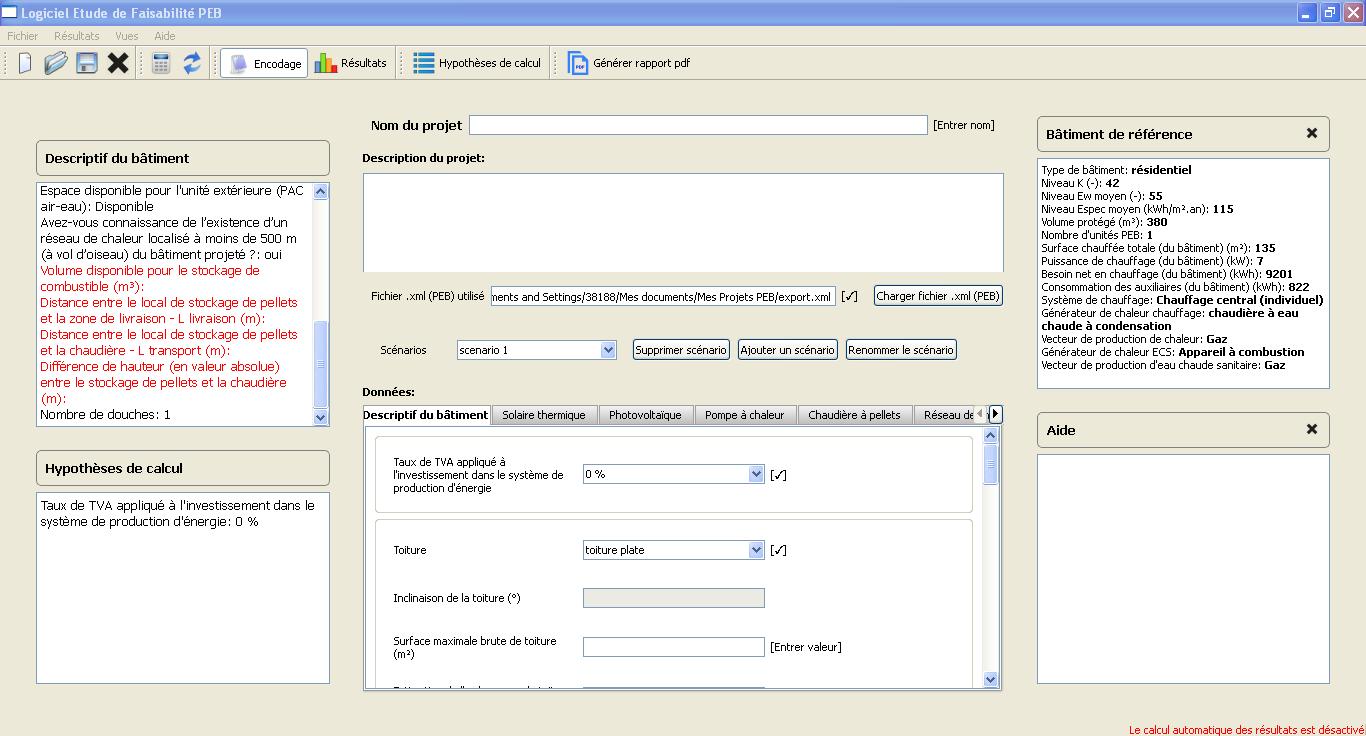Click scroll-up arrow of Descriptif du bâtiment list
This screenshot has height=736, width=1366.
[321, 191]
